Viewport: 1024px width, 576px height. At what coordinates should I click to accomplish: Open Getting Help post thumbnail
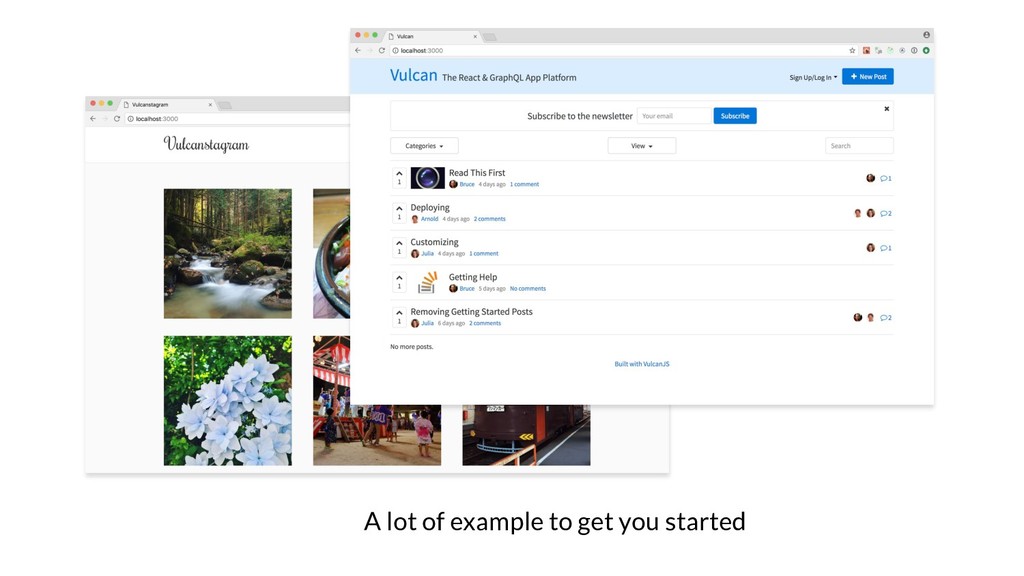point(427,282)
